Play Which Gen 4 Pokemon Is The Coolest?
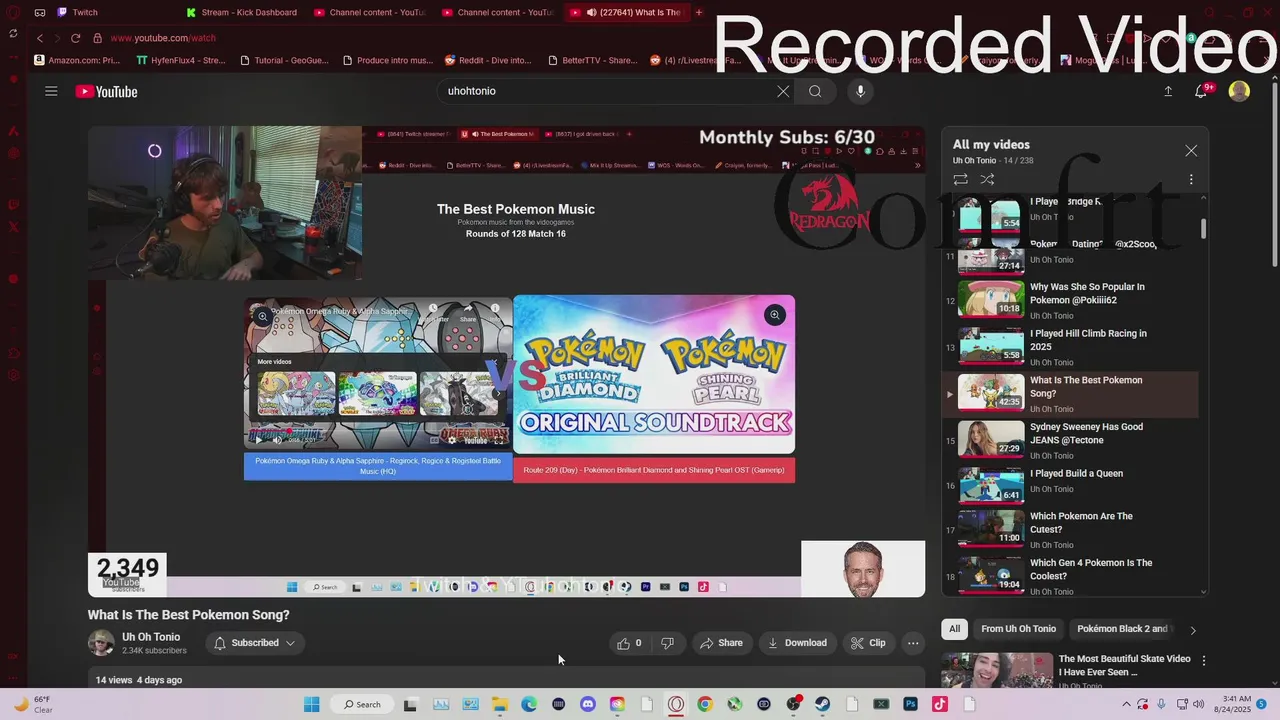This screenshot has width=1280, height=720. click(x=1070, y=576)
